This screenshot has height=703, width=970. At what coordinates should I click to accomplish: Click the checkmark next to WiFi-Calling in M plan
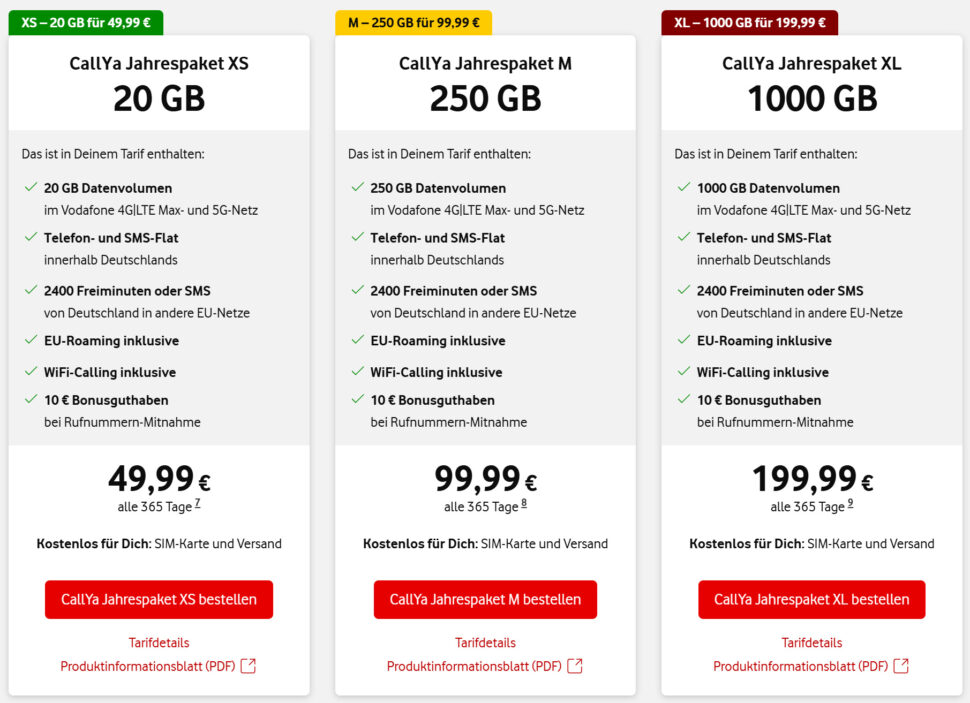coord(355,369)
